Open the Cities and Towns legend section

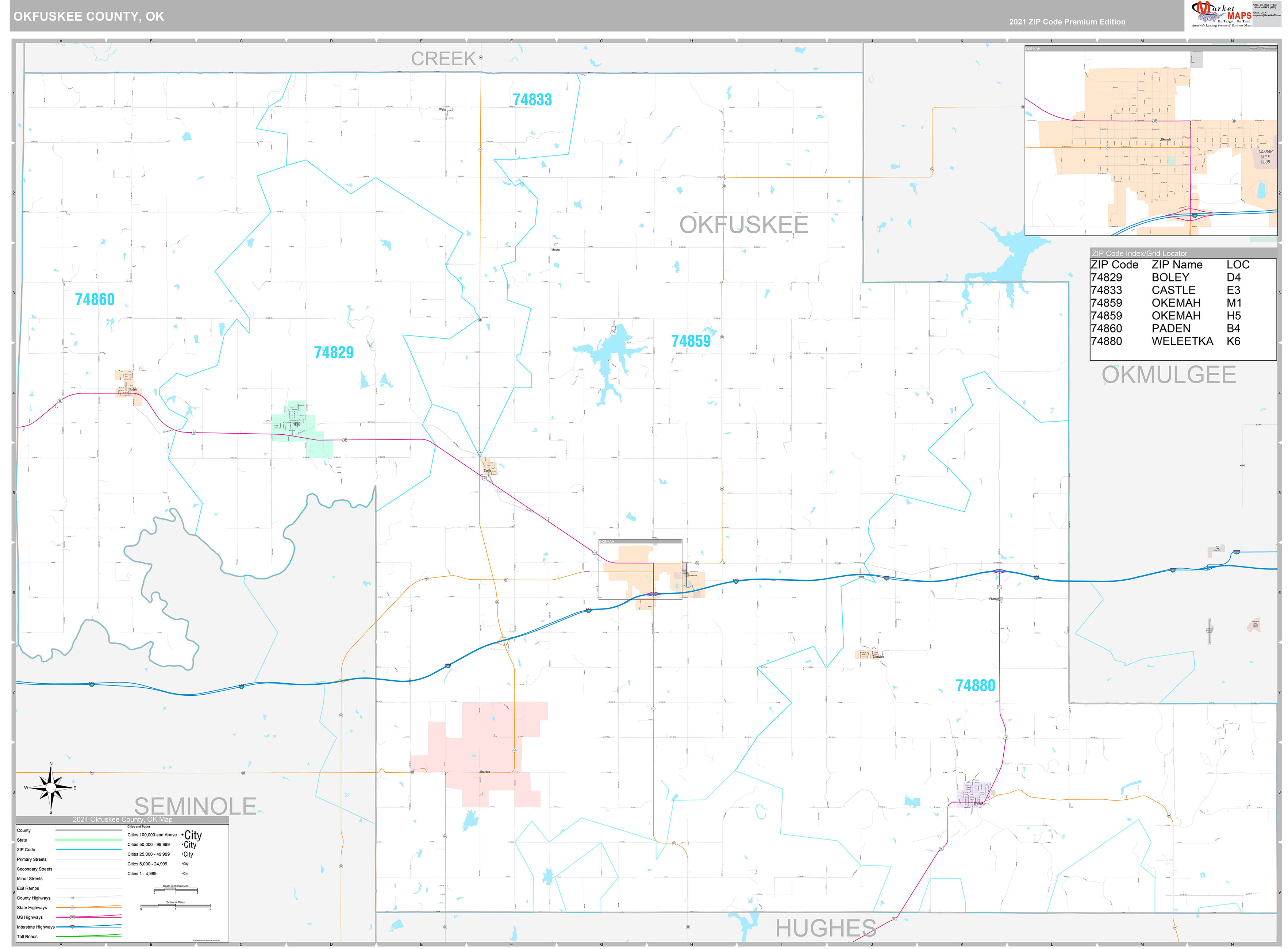[139, 827]
